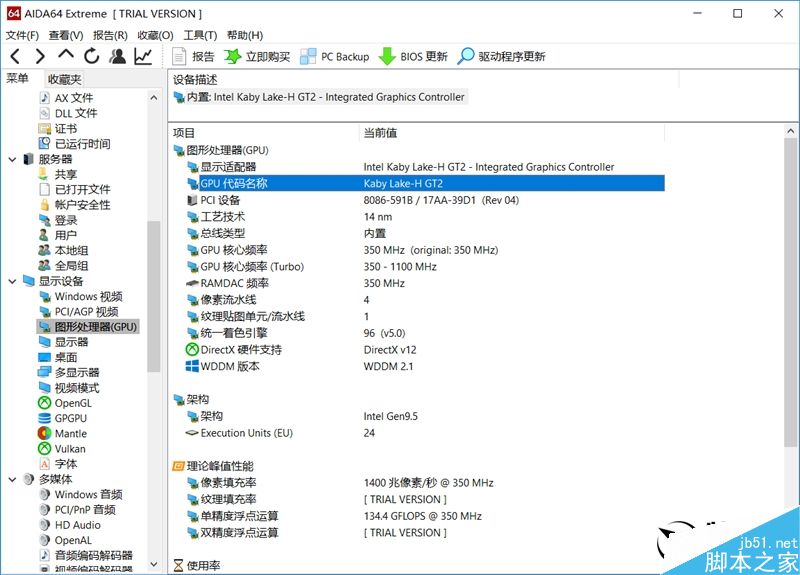Open PC Backup from toolbar
Screen dimensions: 800x575
point(335,57)
